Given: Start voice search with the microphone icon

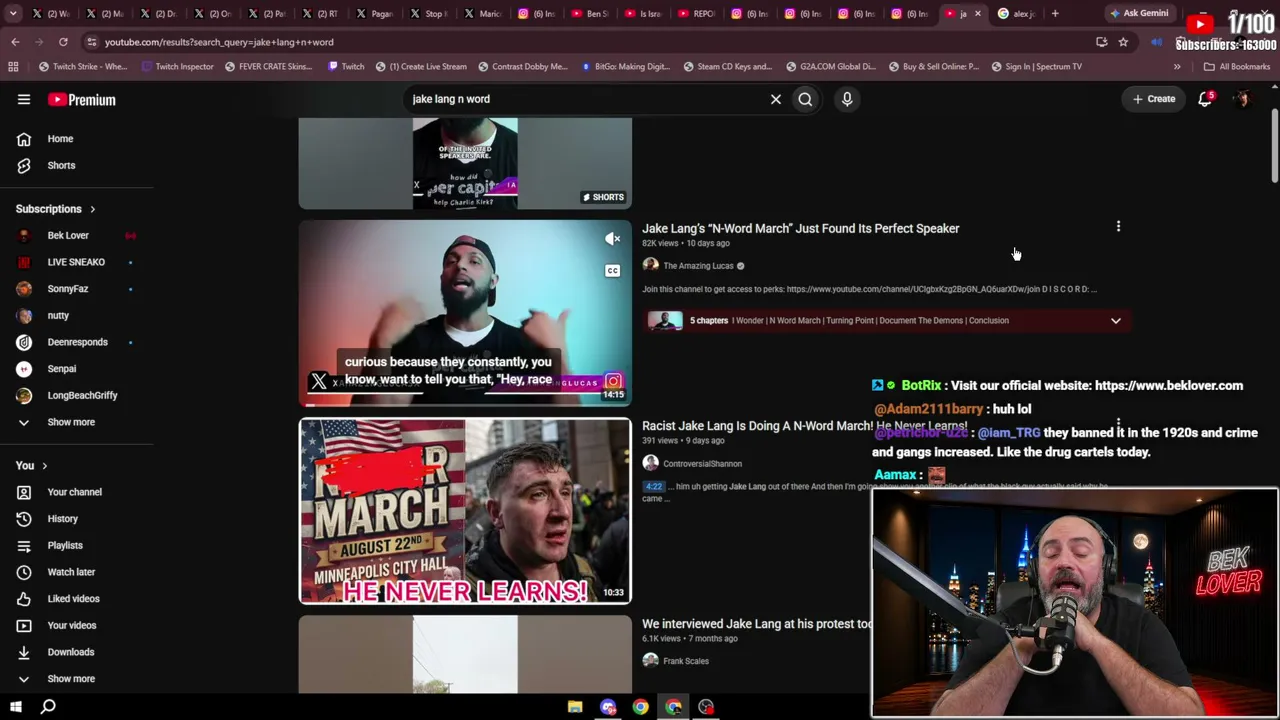Looking at the screenshot, I should click(847, 99).
